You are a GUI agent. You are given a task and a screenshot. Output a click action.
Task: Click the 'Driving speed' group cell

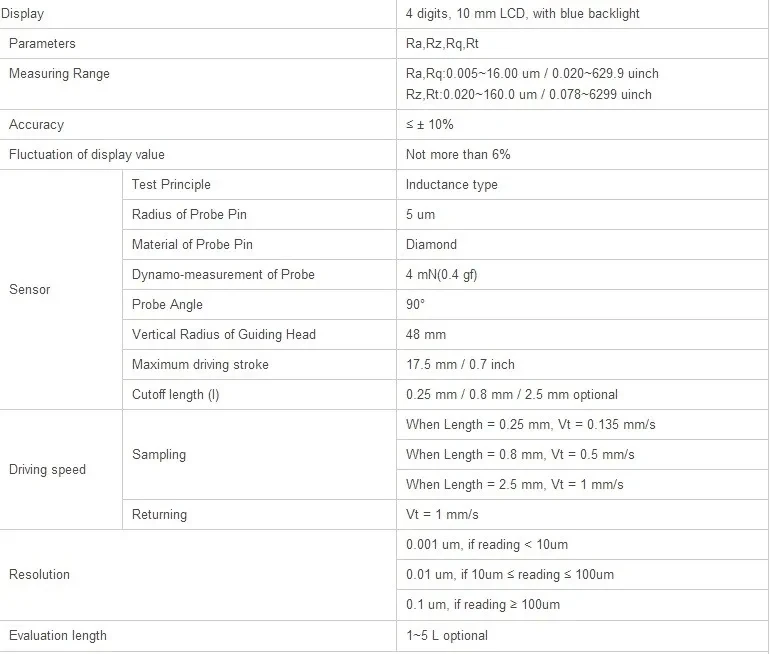coord(47,470)
